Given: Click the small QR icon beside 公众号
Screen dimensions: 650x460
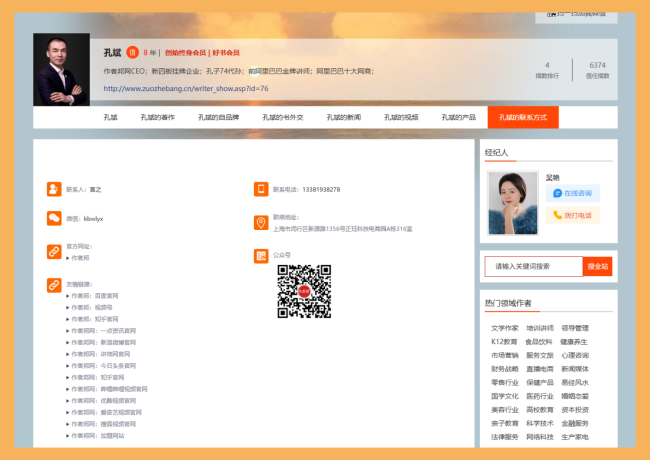Looking at the screenshot, I should click(x=261, y=256).
